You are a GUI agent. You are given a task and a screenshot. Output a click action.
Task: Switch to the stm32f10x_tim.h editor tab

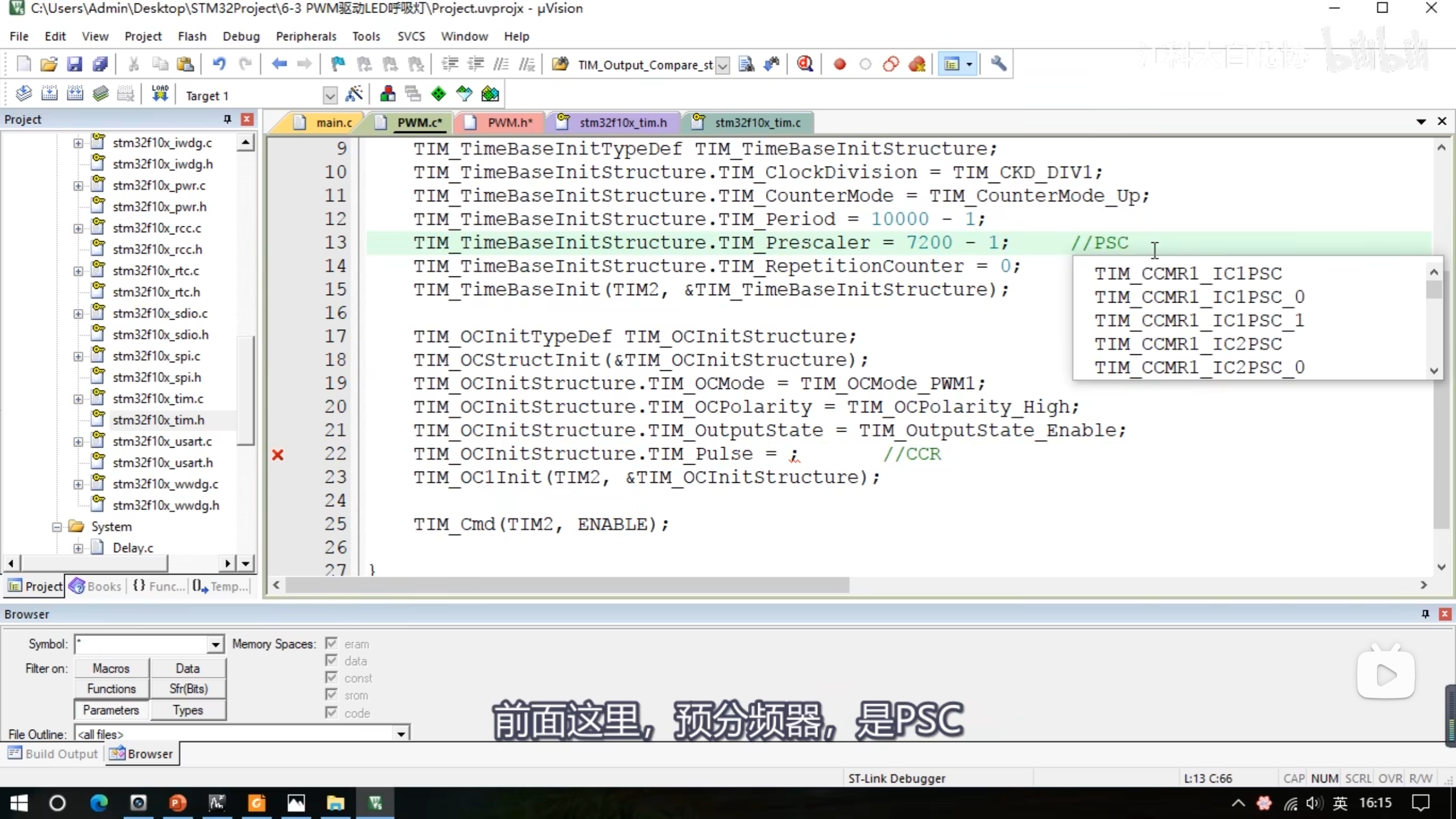(622, 123)
